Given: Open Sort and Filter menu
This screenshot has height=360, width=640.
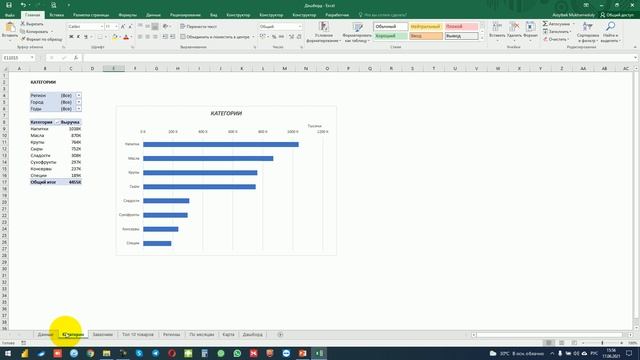Looking at the screenshot, I should [588, 32].
